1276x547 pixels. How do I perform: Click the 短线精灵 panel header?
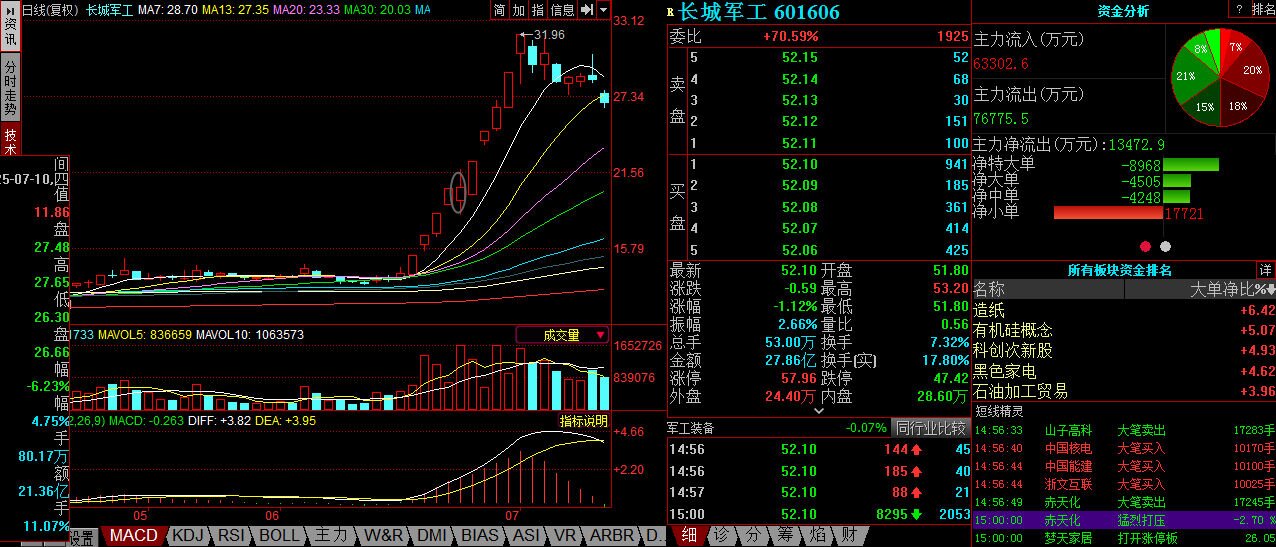coord(1000,411)
